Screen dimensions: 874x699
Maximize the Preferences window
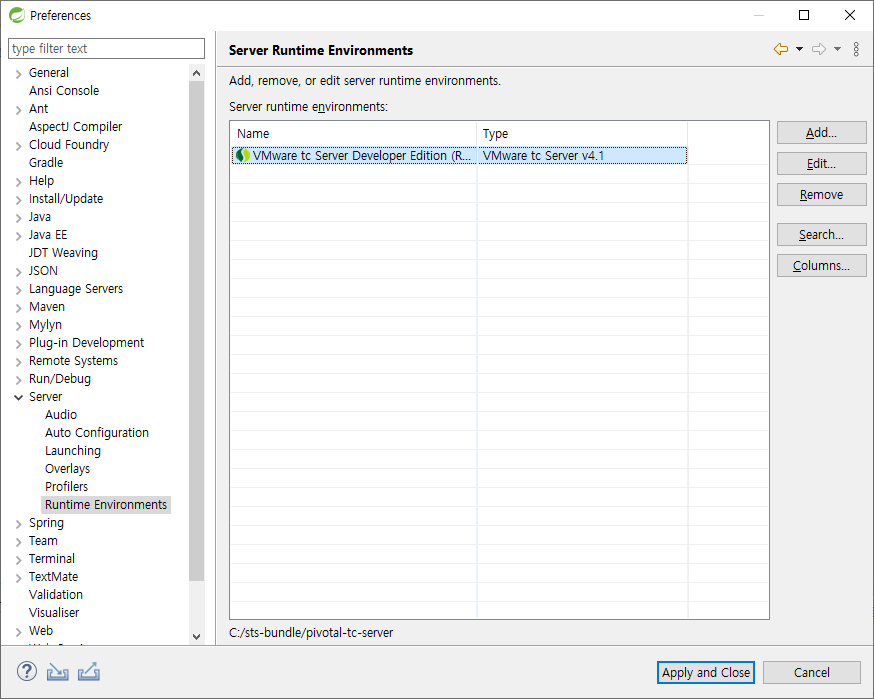pyautogui.click(x=804, y=15)
